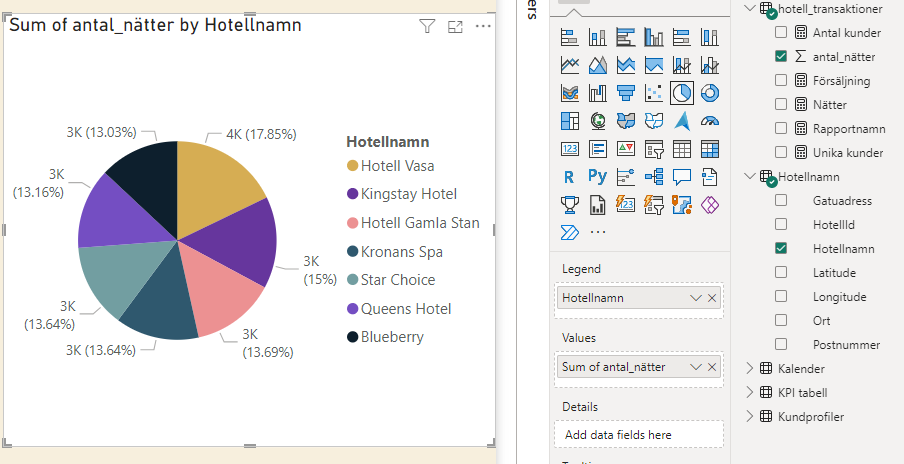Viewport: 904px width, 464px height.
Task: Open dropdown for Sum of antal_nätter
Action: click(x=695, y=367)
